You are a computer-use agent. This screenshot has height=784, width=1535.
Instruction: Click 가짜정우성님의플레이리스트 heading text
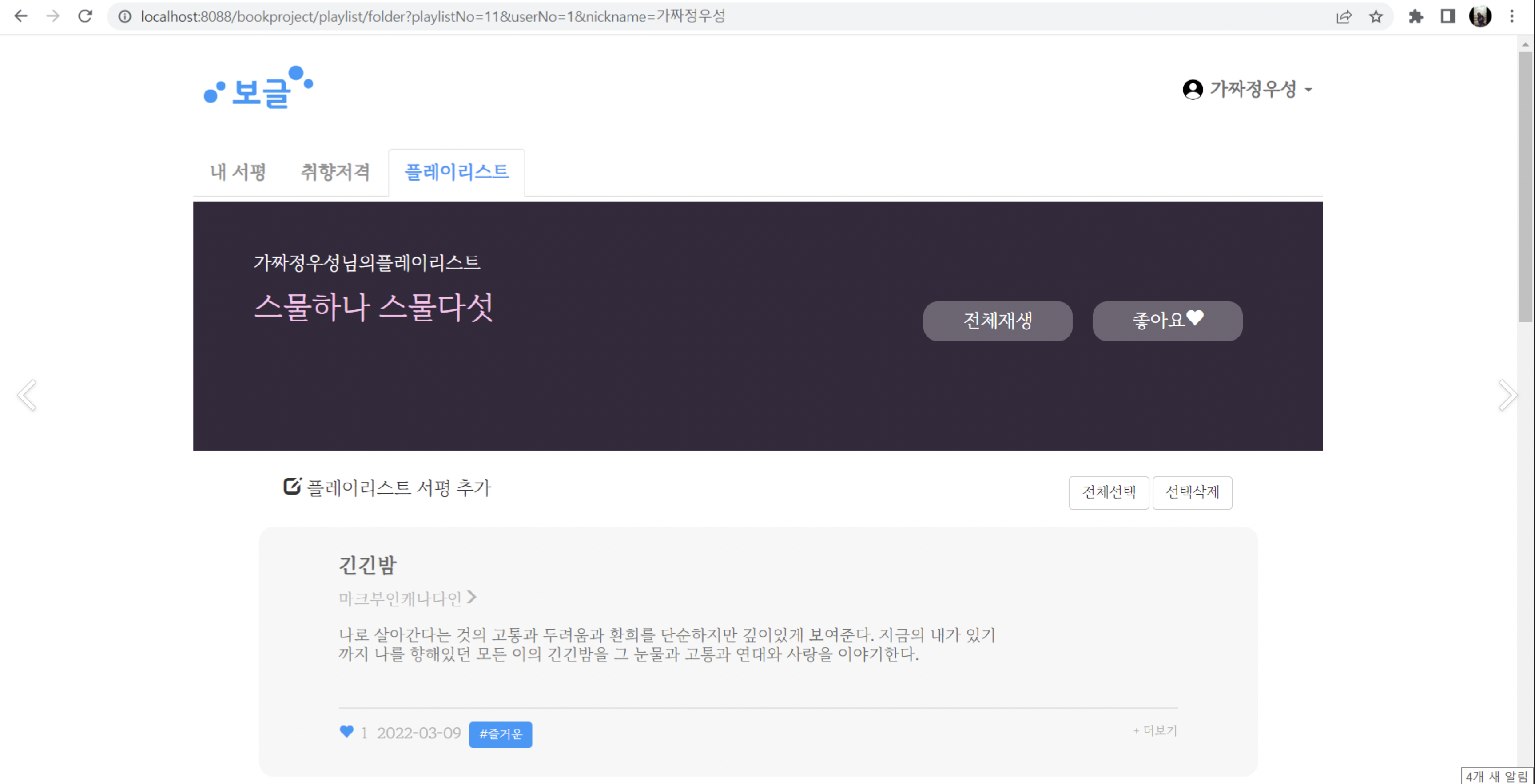pyautogui.click(x=366, y=262)
